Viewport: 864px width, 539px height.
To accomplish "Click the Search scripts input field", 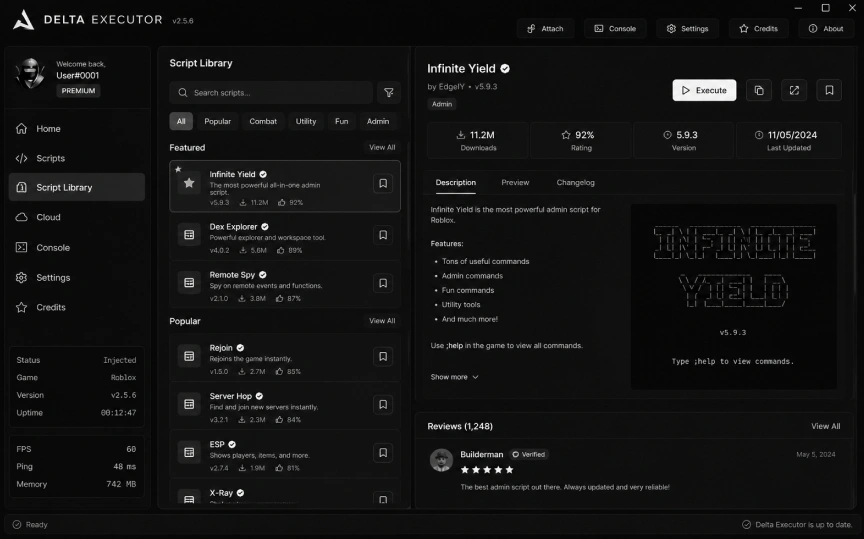I will click(271, 93).
